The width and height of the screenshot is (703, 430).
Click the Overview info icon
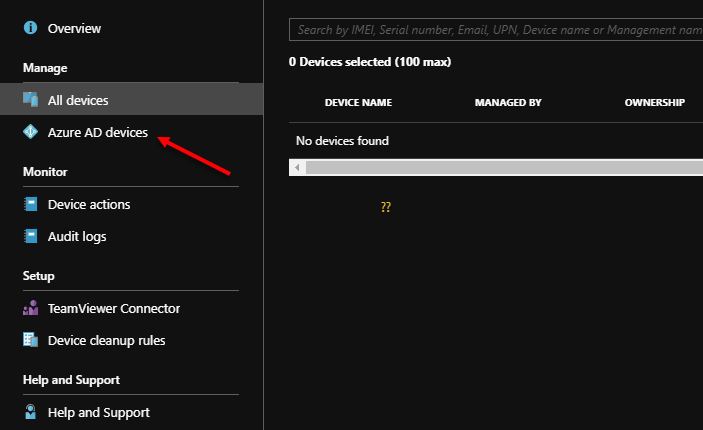coord(30,28)
